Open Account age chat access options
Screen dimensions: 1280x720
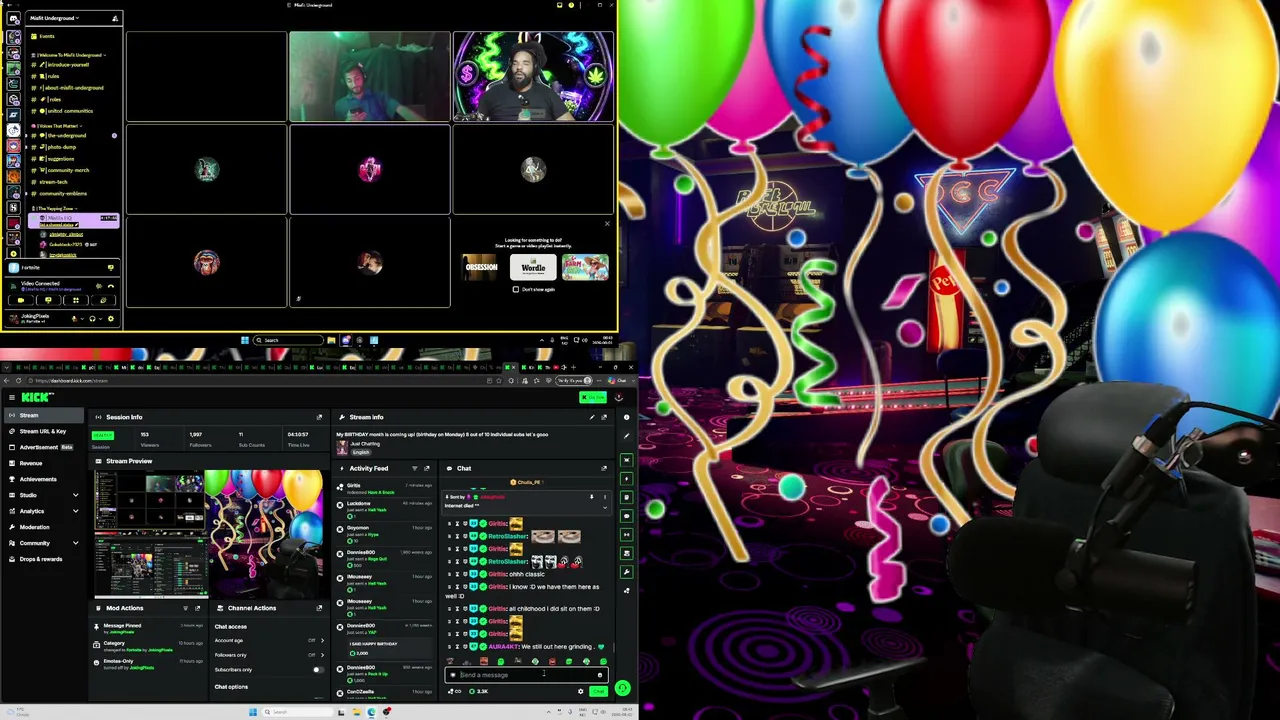click(271, 640)
